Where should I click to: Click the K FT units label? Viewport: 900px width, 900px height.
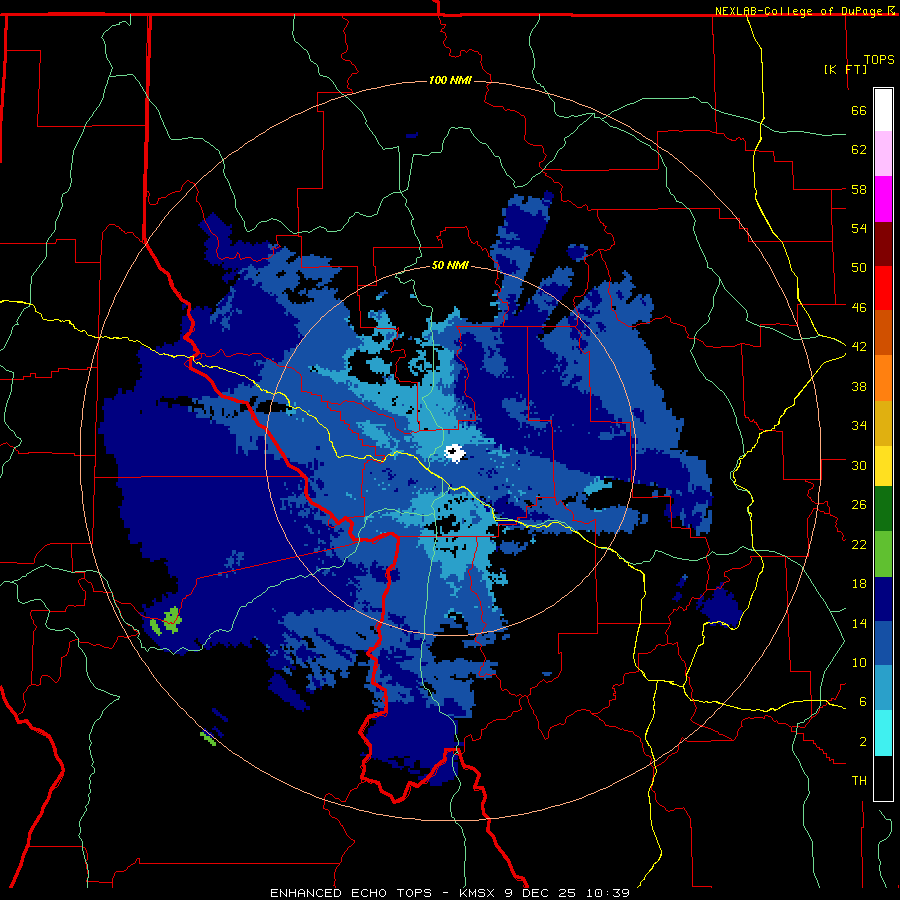click(x=845, y=69)
